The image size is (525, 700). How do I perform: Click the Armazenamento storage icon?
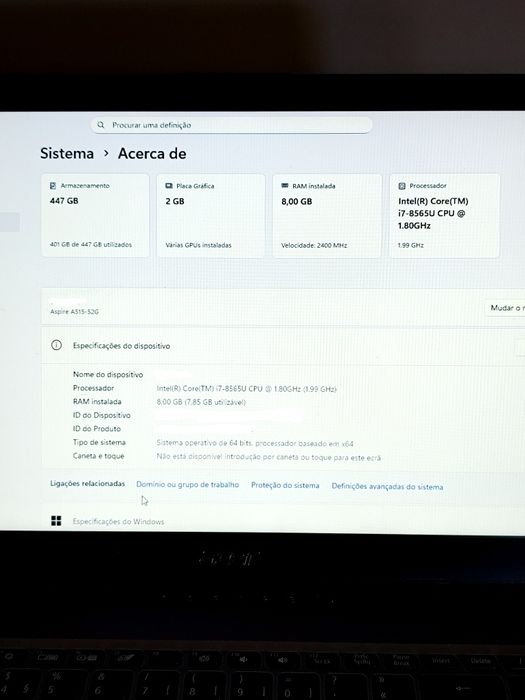(53, 186)
